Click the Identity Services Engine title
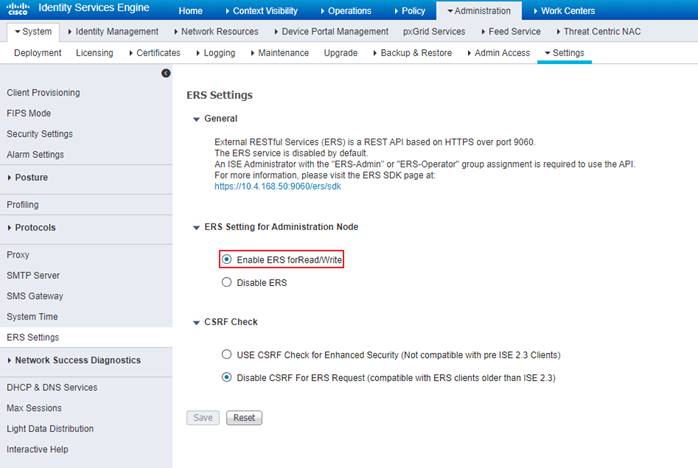 click(x=93, y=8)
